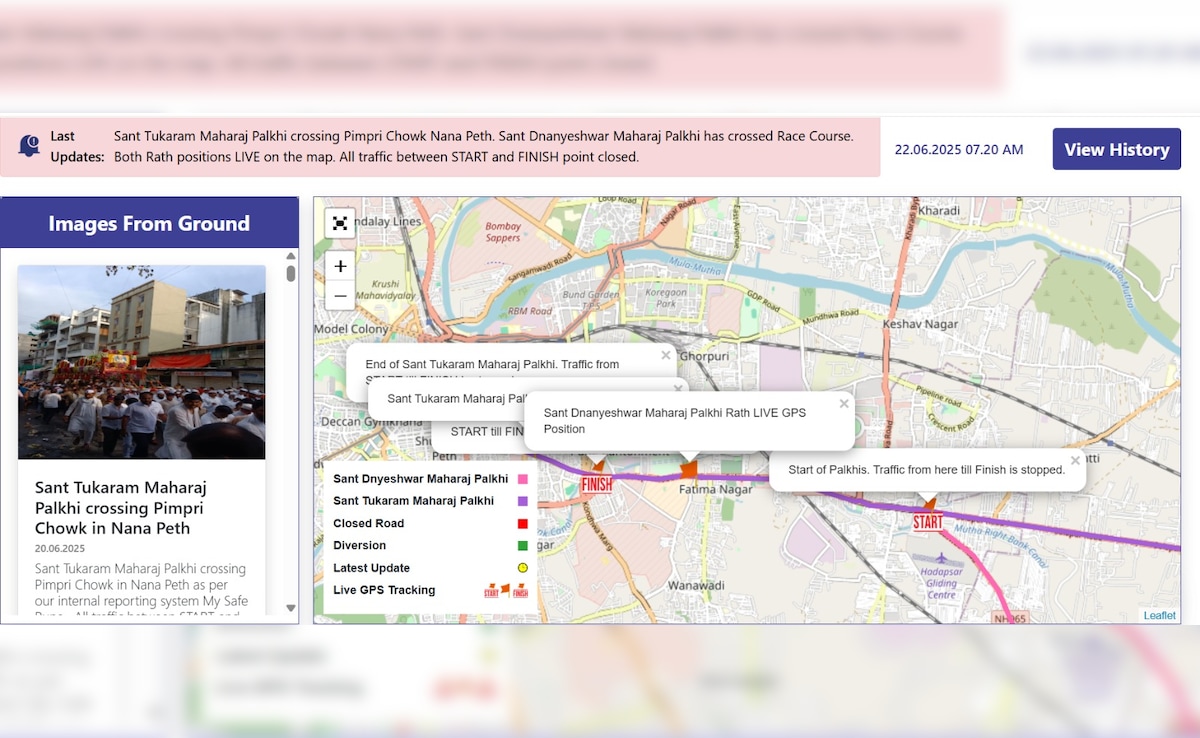Select the orange live GPS Rath marker
The width and height of the screenshot is (1200, 738).
coord(688,469)
